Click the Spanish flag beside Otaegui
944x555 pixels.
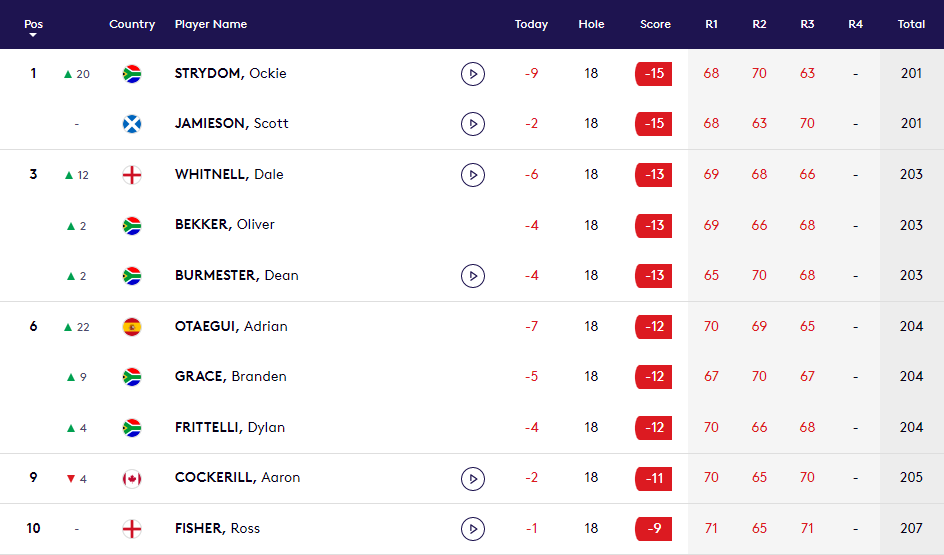tap(132, 327)
